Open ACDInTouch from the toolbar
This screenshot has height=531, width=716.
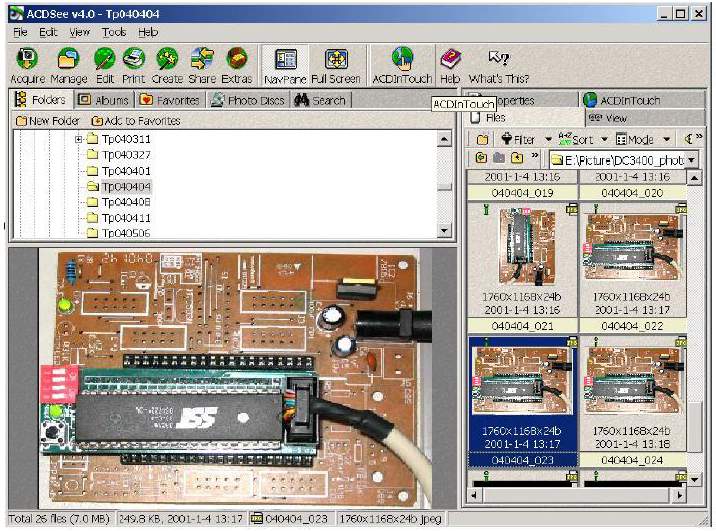coord(402,62)
